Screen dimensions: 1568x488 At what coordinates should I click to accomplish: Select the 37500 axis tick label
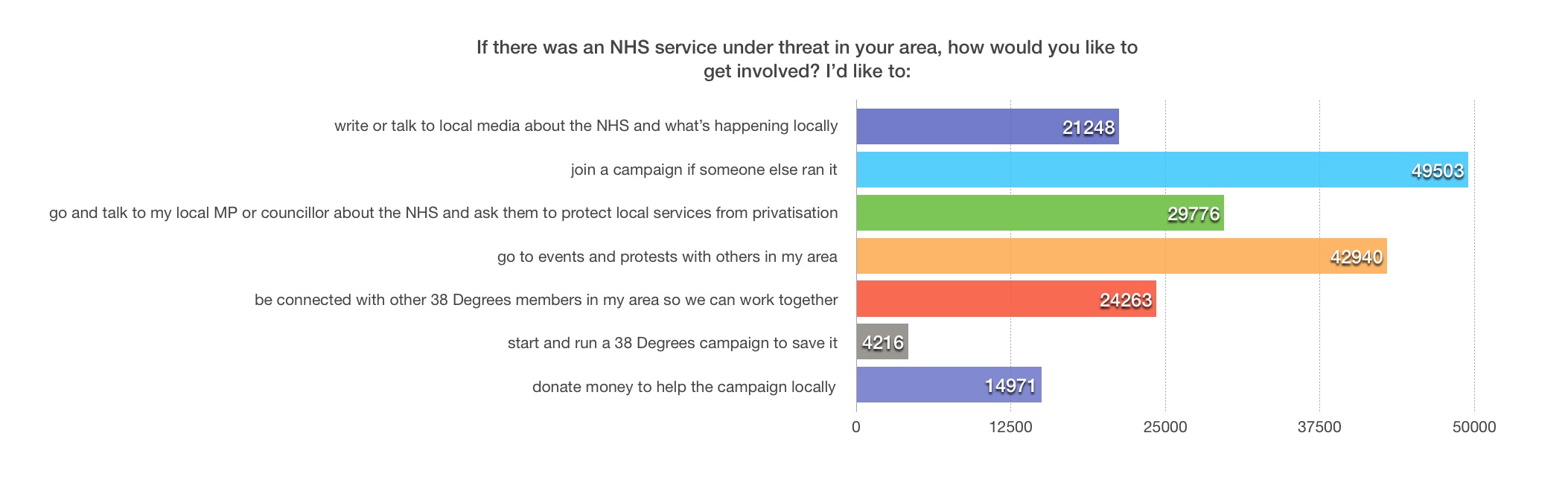pyautogui.click(x=1319, y=427)
